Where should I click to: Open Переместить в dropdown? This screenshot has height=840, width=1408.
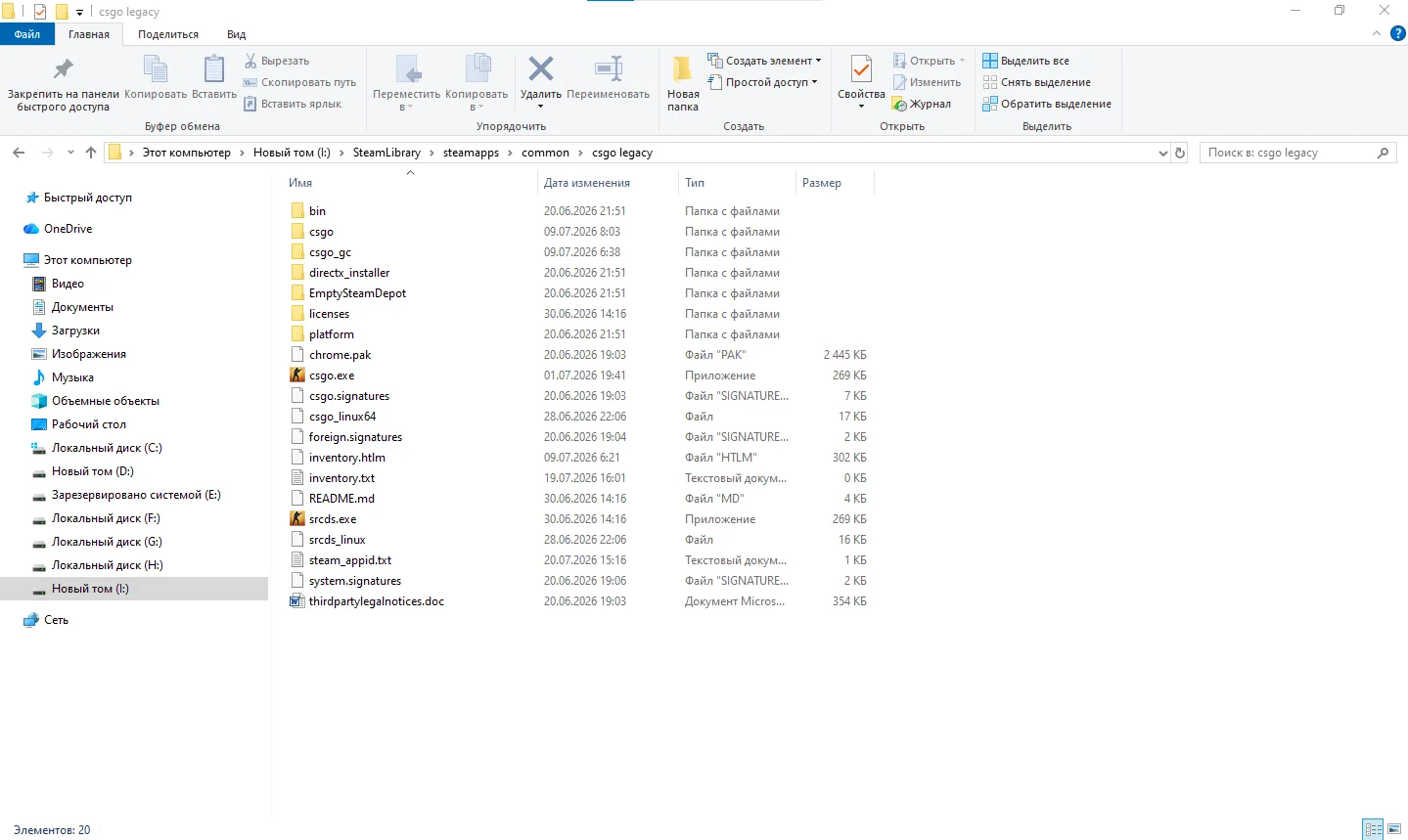click(407, 82)
